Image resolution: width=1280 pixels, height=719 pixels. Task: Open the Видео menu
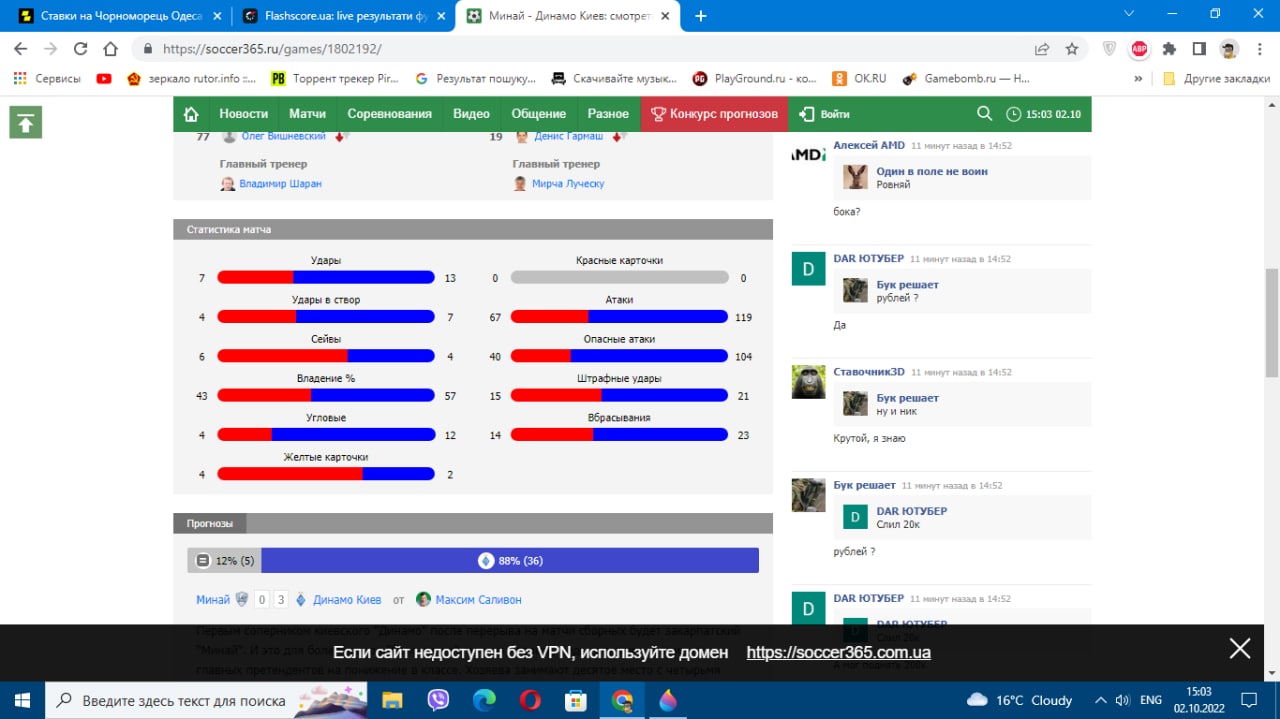[471, 114]
